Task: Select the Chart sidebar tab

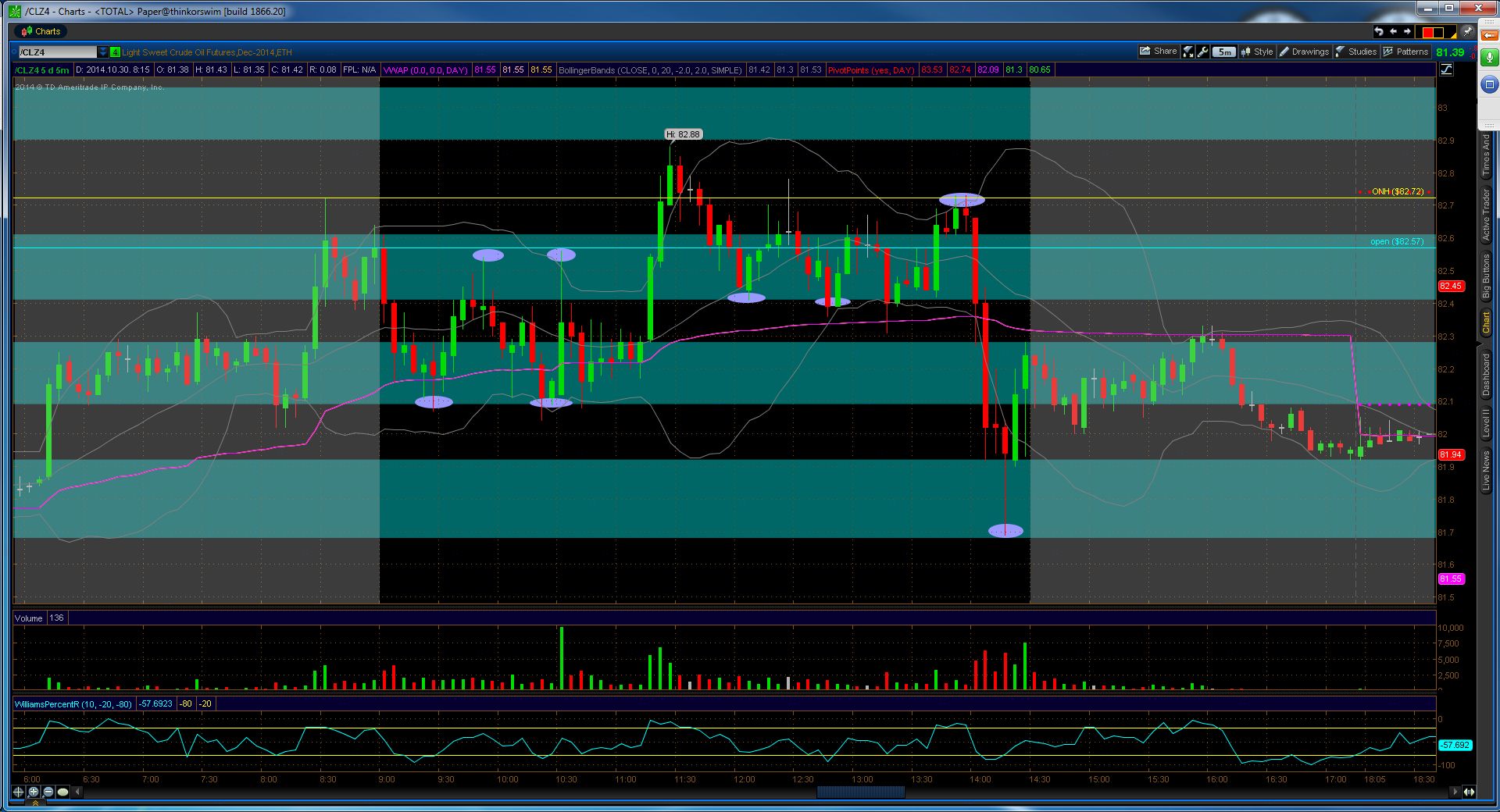Action: coord(1487,322)
